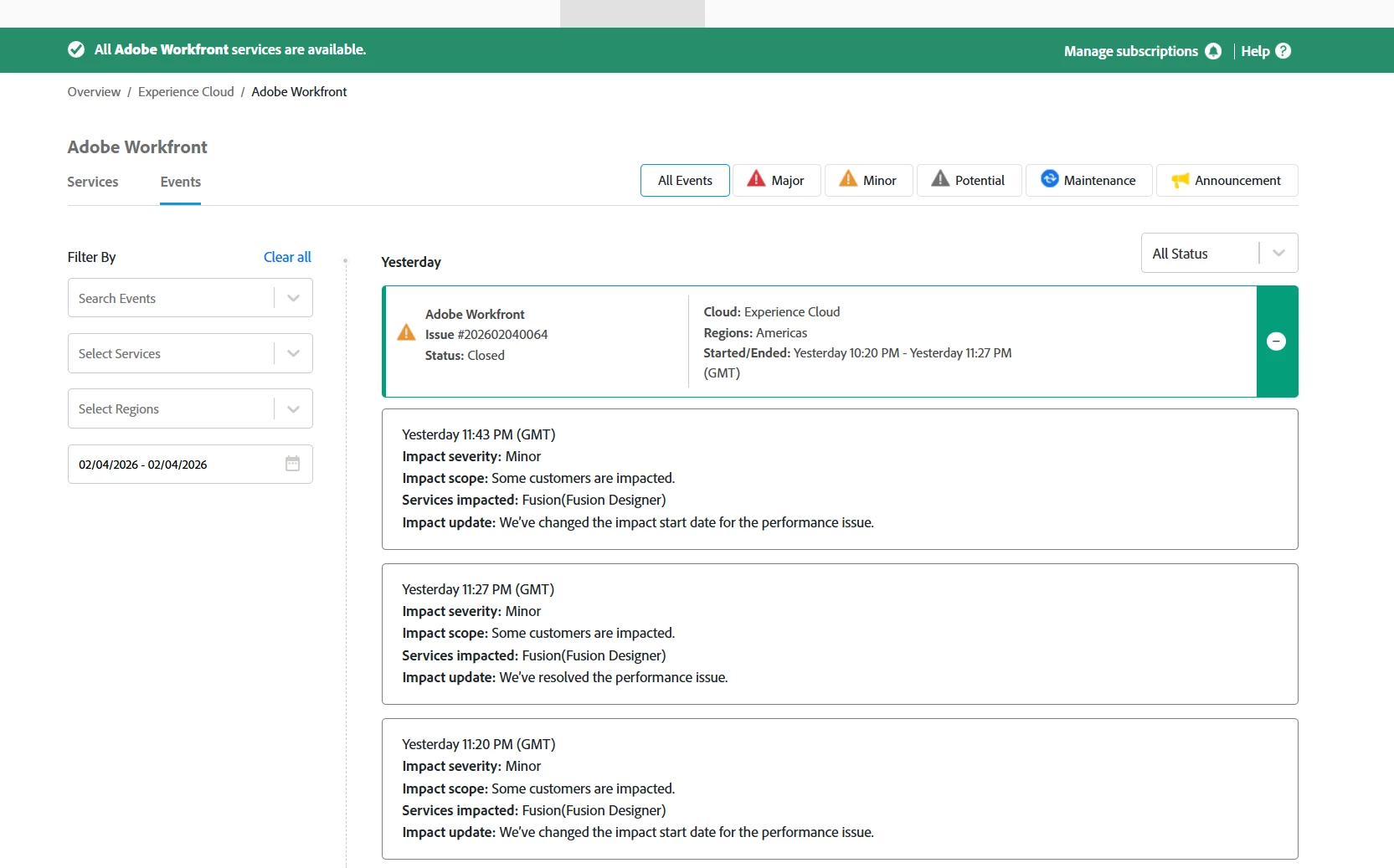Screen dimensions: 1394x868
Task: Click the Filter By label
Action: [x=92, y=257]
